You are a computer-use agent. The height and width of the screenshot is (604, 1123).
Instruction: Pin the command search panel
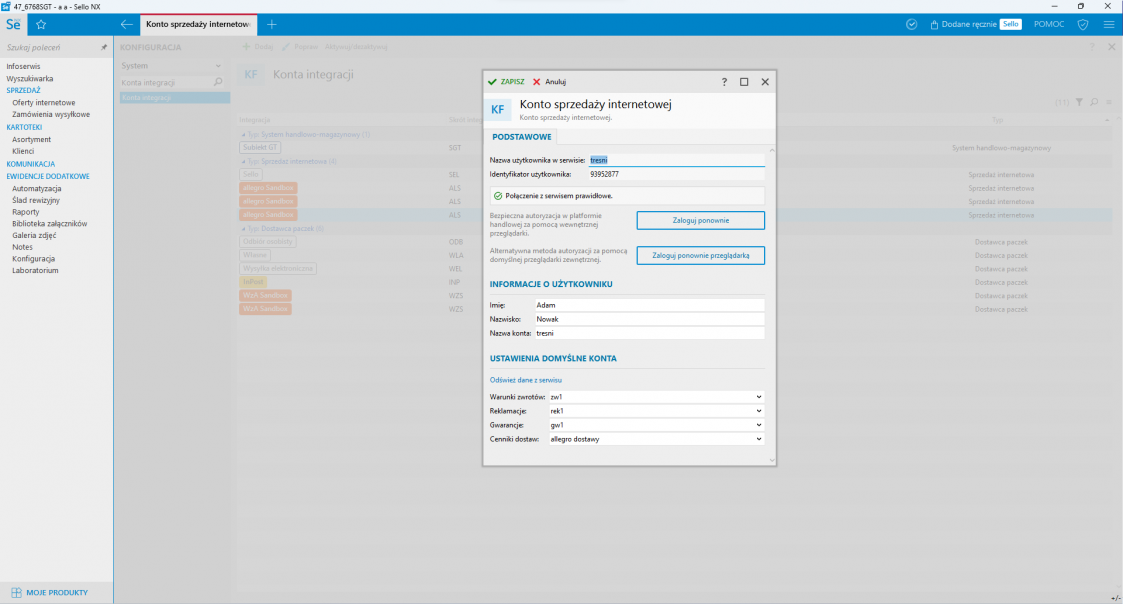tap(104, 47)
